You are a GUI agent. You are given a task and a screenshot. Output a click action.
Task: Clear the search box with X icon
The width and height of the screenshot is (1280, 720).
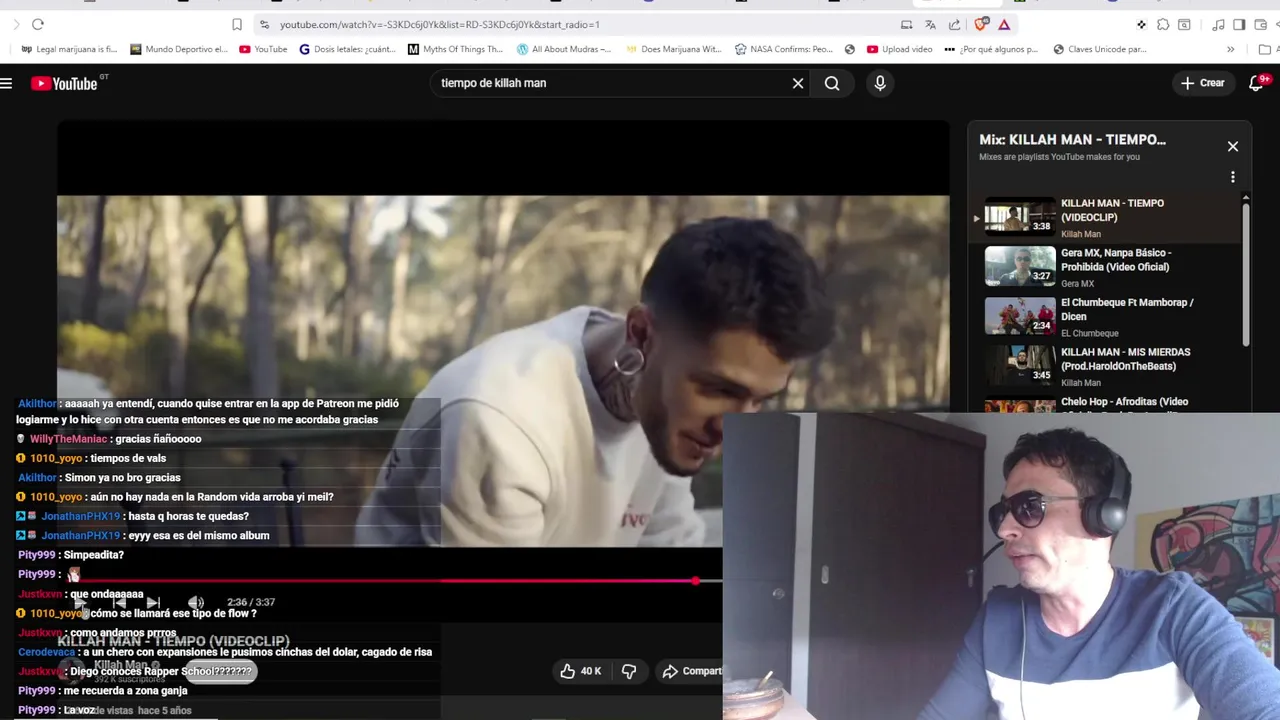(798, 83)
